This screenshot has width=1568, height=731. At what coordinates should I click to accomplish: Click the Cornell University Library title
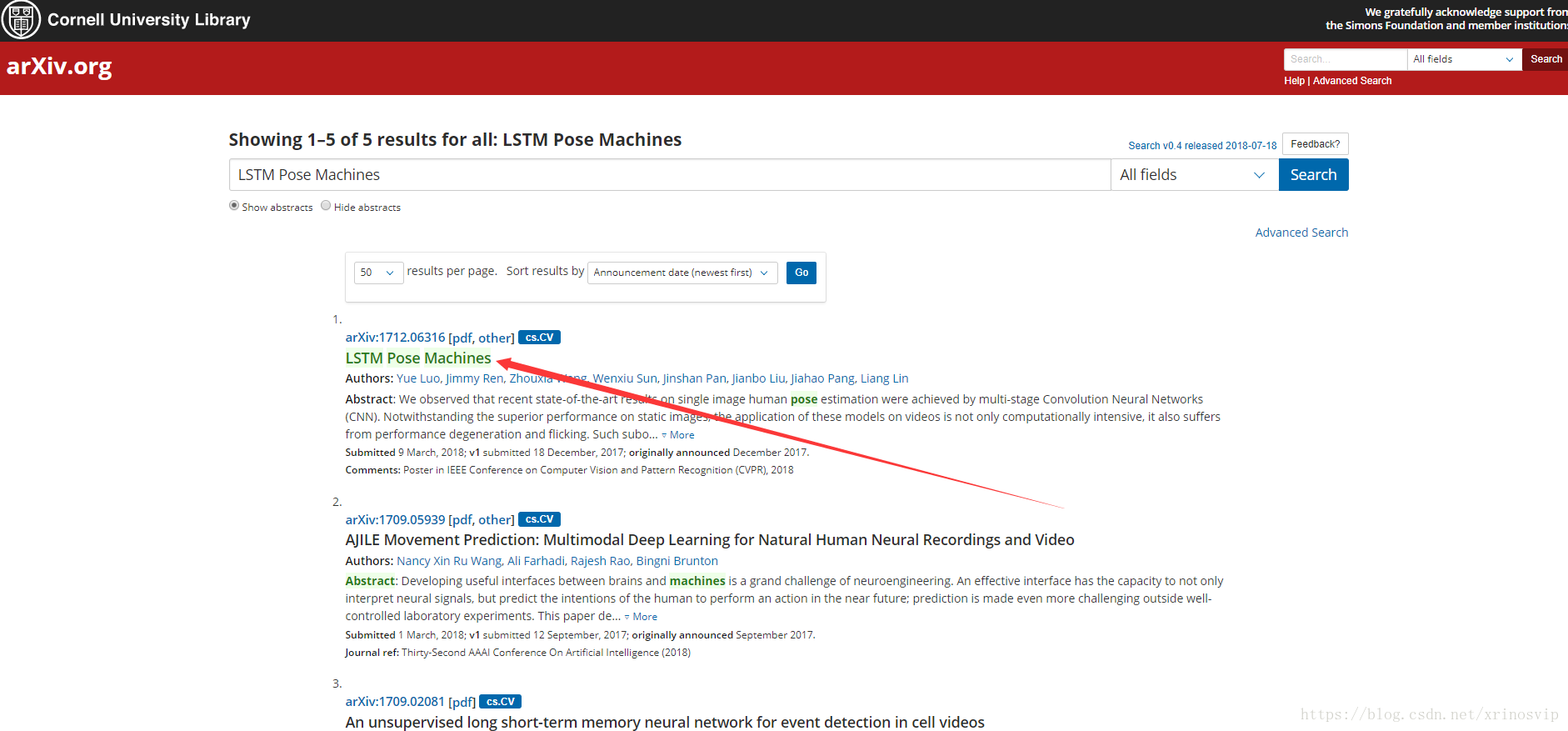tap(149, 19)
